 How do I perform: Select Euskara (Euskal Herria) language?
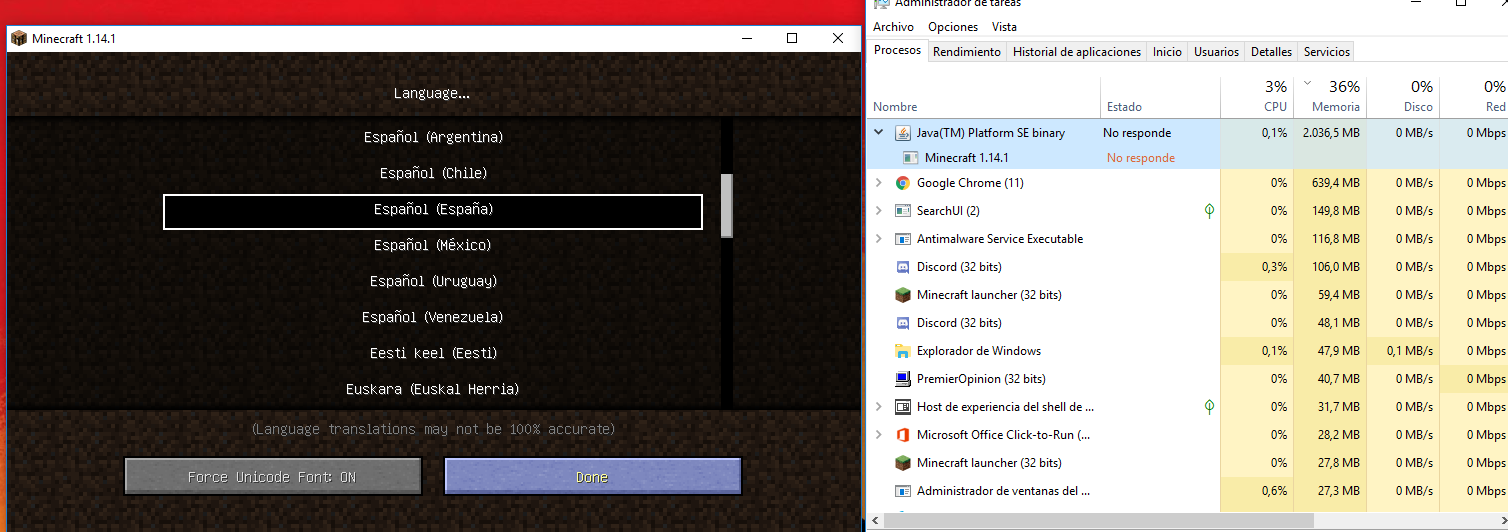433,389
